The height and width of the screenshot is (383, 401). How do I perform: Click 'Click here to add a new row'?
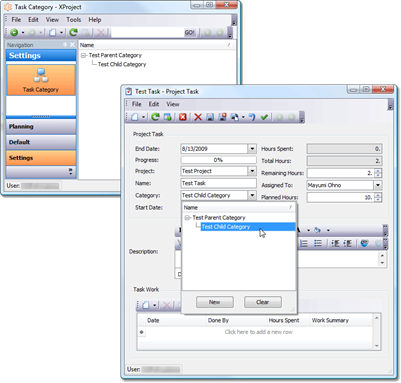coord(258,332)
